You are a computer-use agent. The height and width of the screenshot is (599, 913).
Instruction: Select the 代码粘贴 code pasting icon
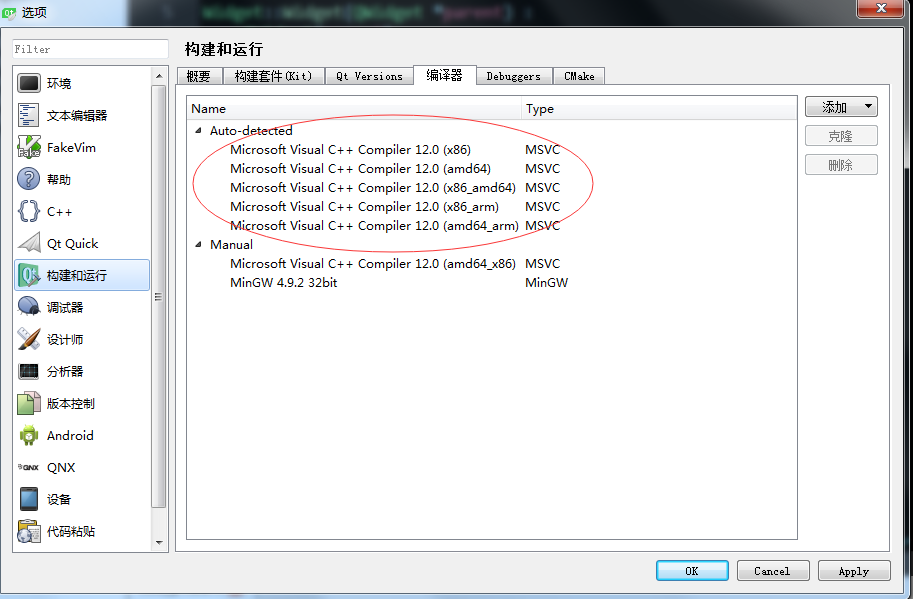point(29,531)
